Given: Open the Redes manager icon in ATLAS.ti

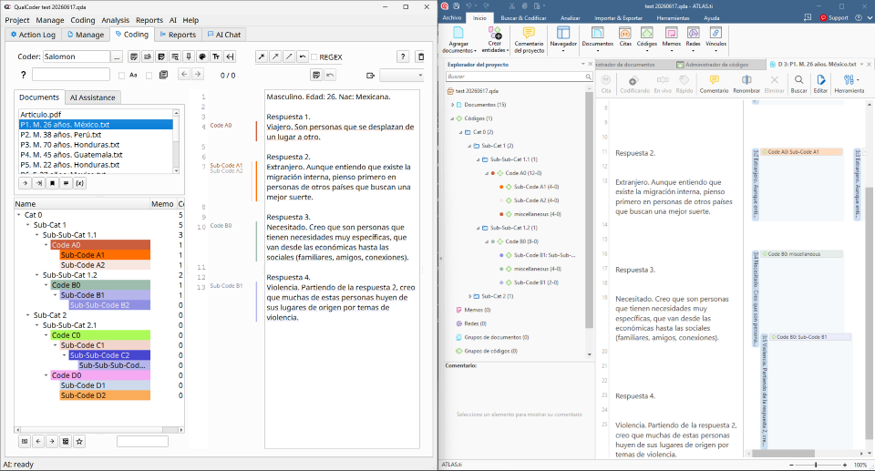Looking at the screenshot, I should coord(693,36).
